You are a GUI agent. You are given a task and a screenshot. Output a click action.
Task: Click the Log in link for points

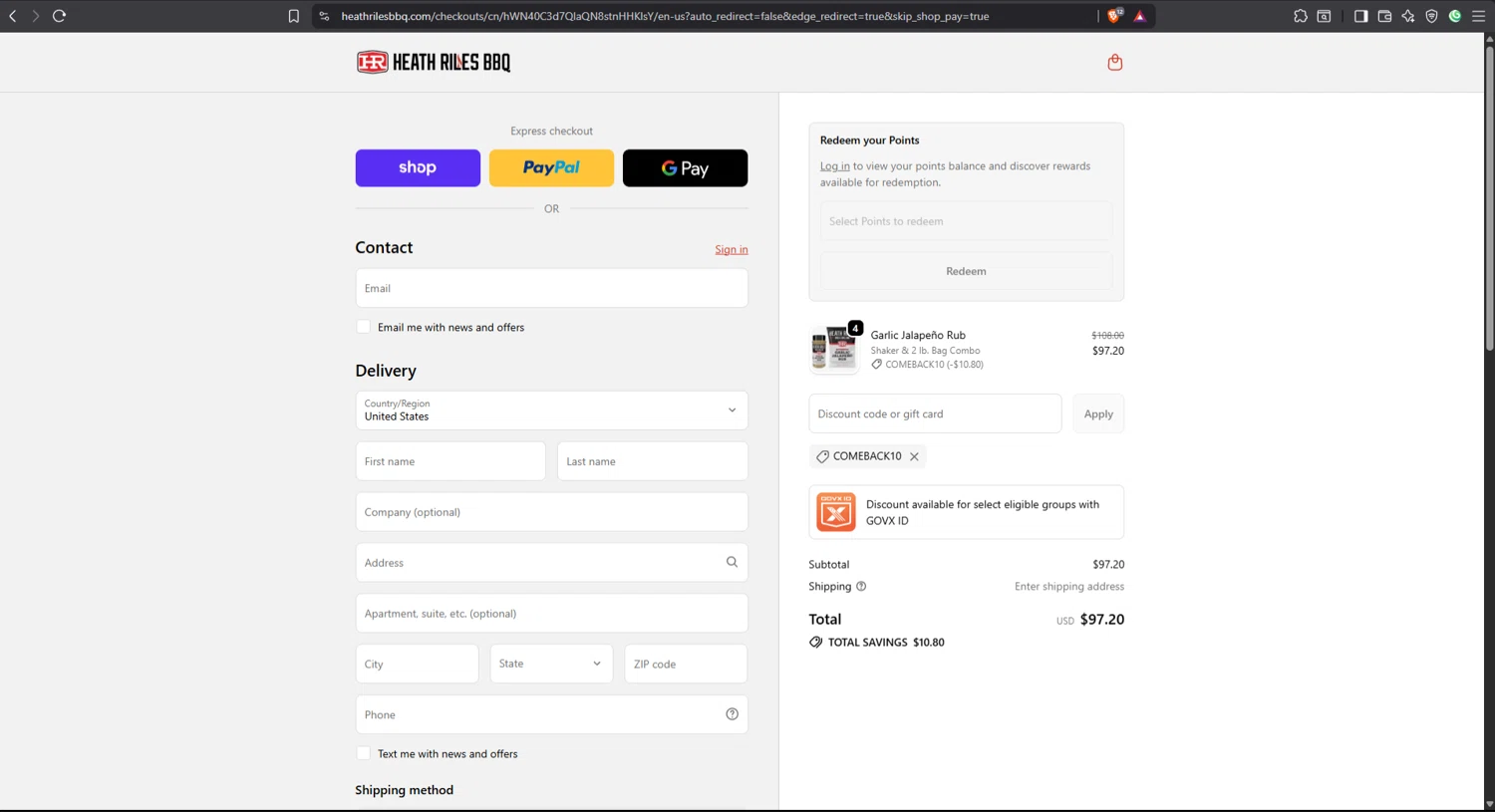tap(835, 166)
